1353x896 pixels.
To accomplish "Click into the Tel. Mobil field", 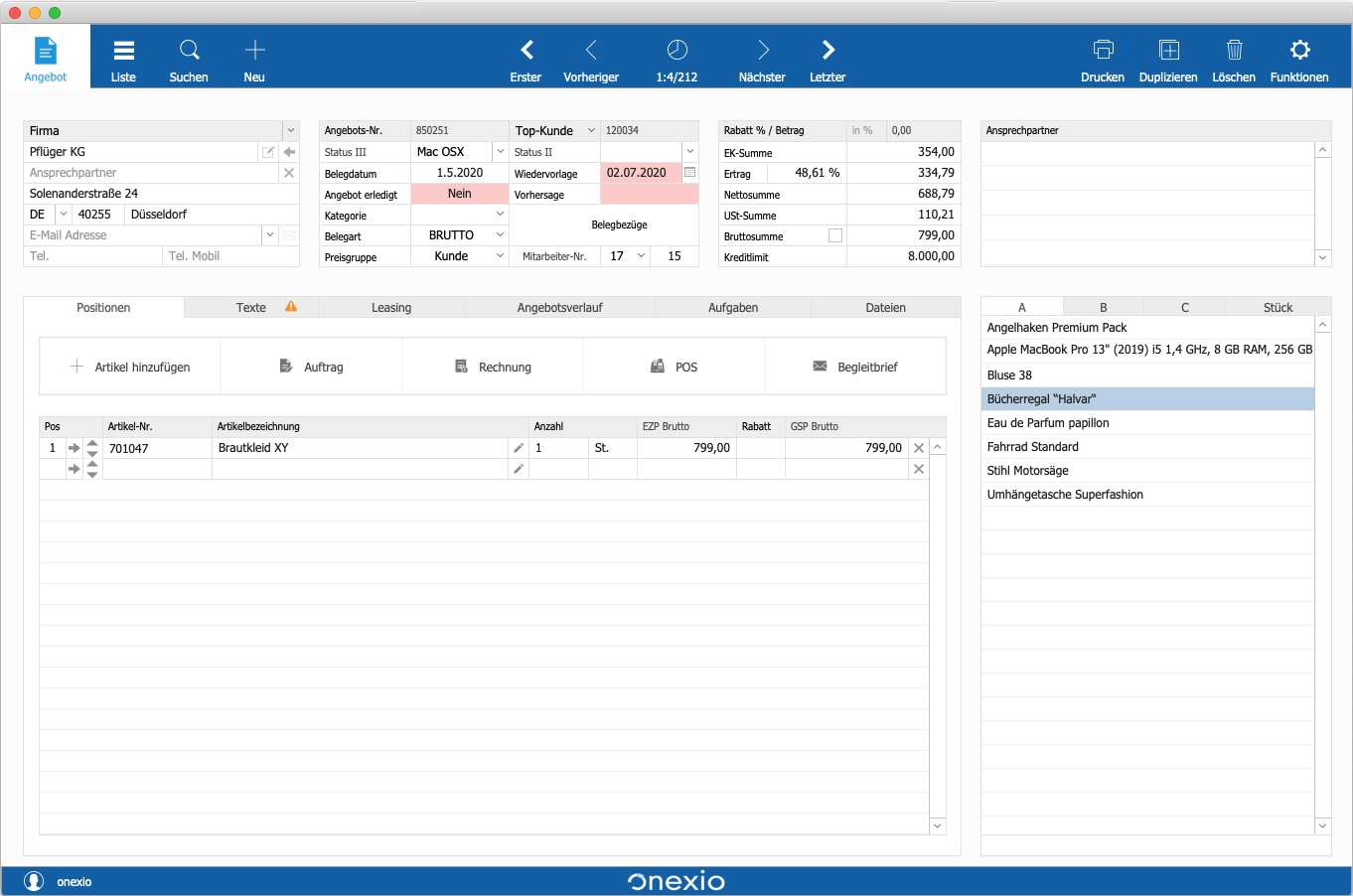I will tap(230, 256).
